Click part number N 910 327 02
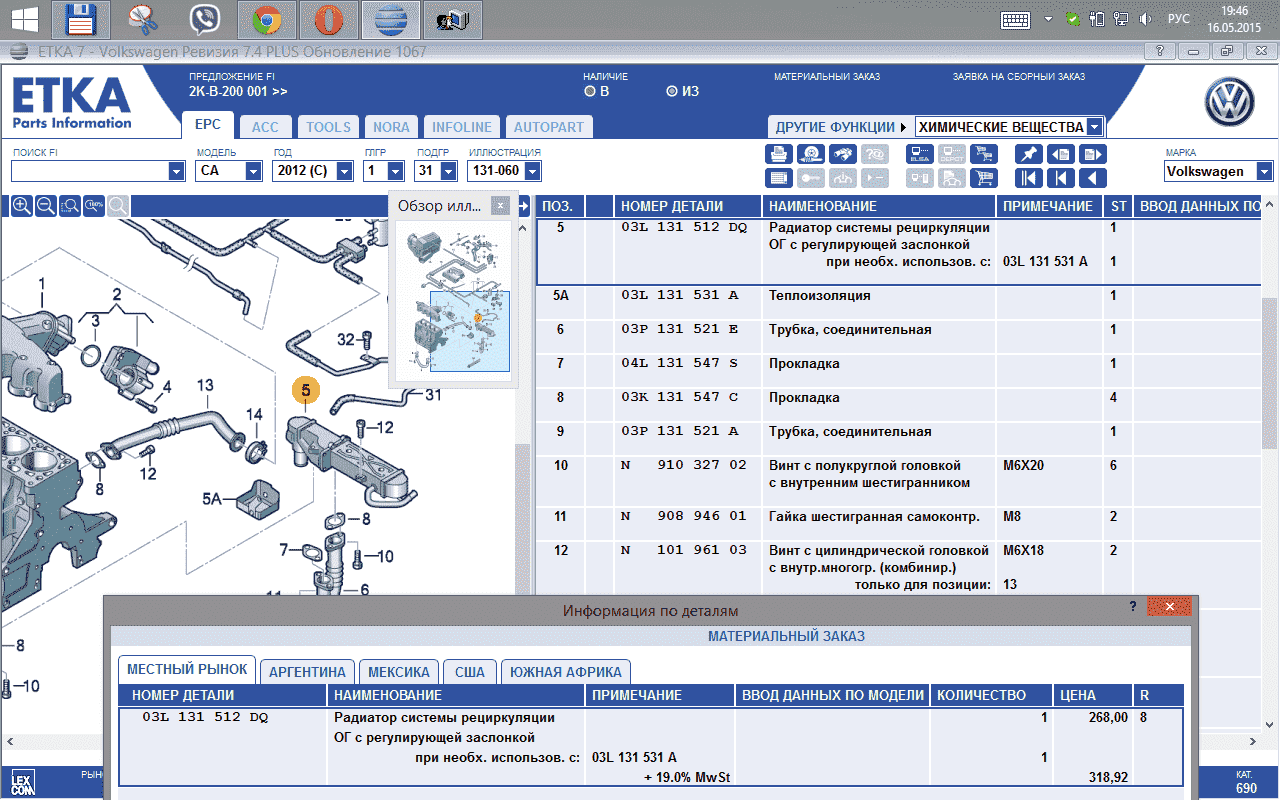This screenshot has height=800, width=1280. click(x=683, y=465)
